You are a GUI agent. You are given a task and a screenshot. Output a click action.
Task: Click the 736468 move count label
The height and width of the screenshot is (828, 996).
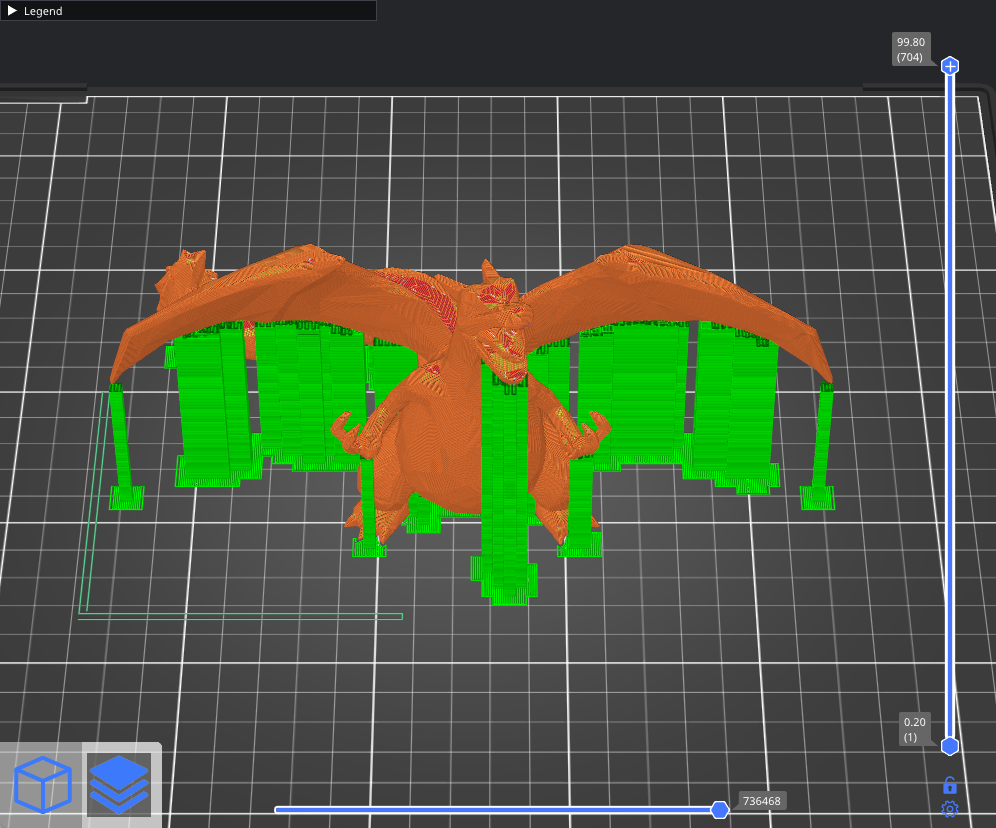coord(761,801)
